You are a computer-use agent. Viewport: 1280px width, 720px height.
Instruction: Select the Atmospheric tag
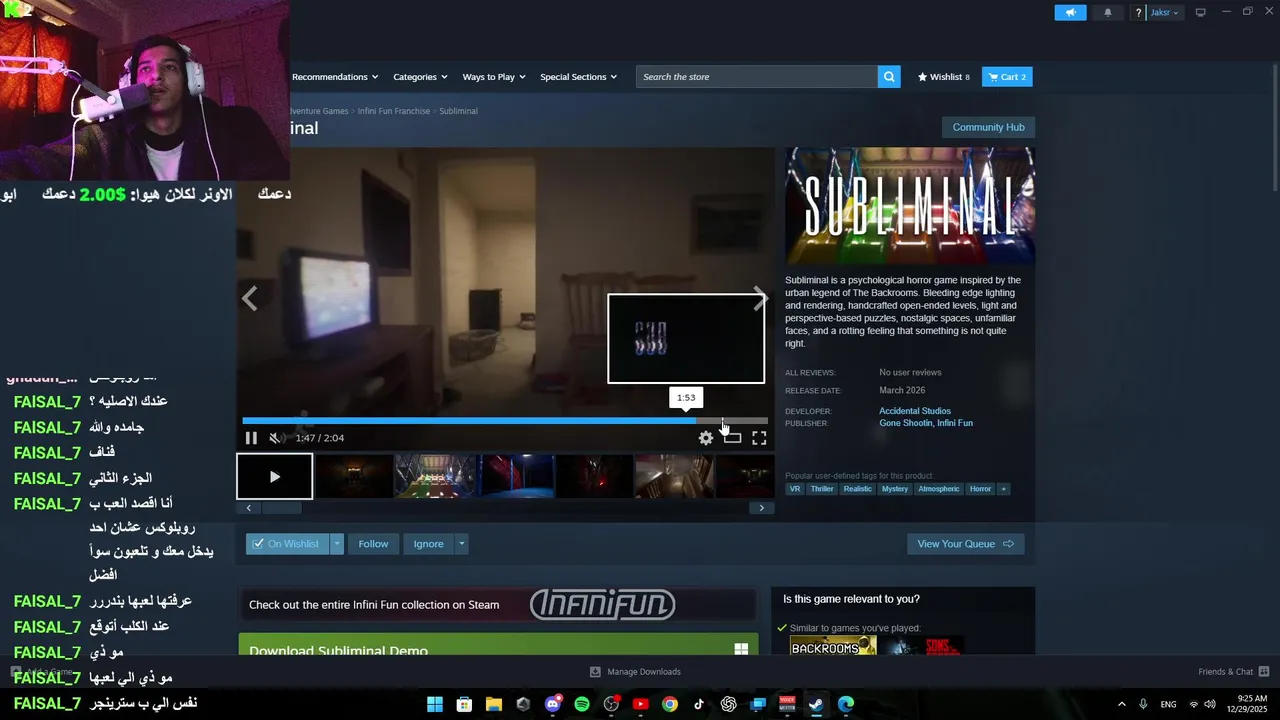tap(939, 489)
